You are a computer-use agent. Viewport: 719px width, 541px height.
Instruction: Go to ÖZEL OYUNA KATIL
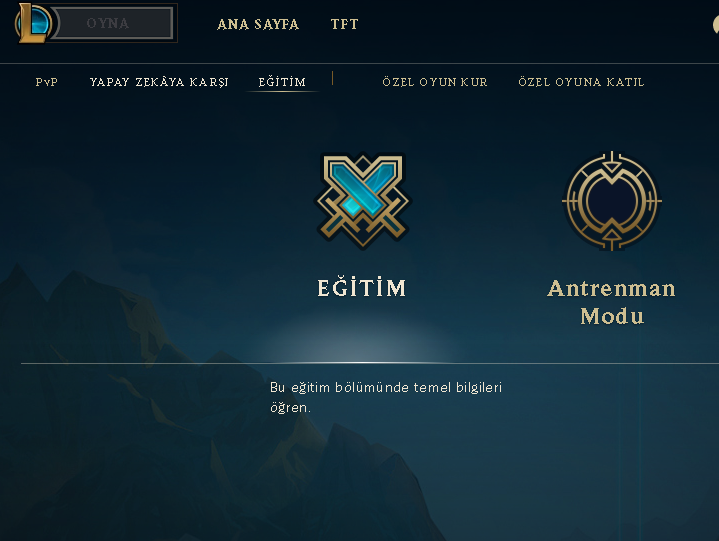click(x=581, y=82)
